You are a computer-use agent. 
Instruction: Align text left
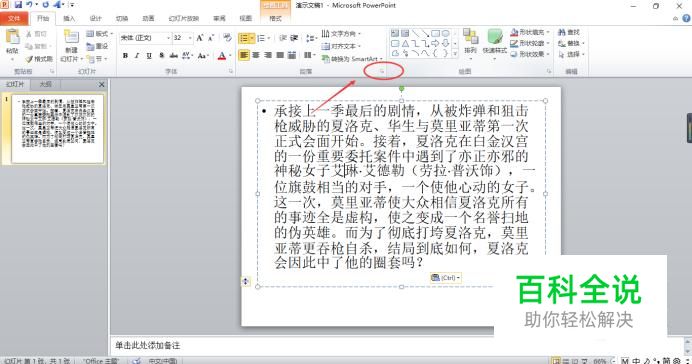244,55
